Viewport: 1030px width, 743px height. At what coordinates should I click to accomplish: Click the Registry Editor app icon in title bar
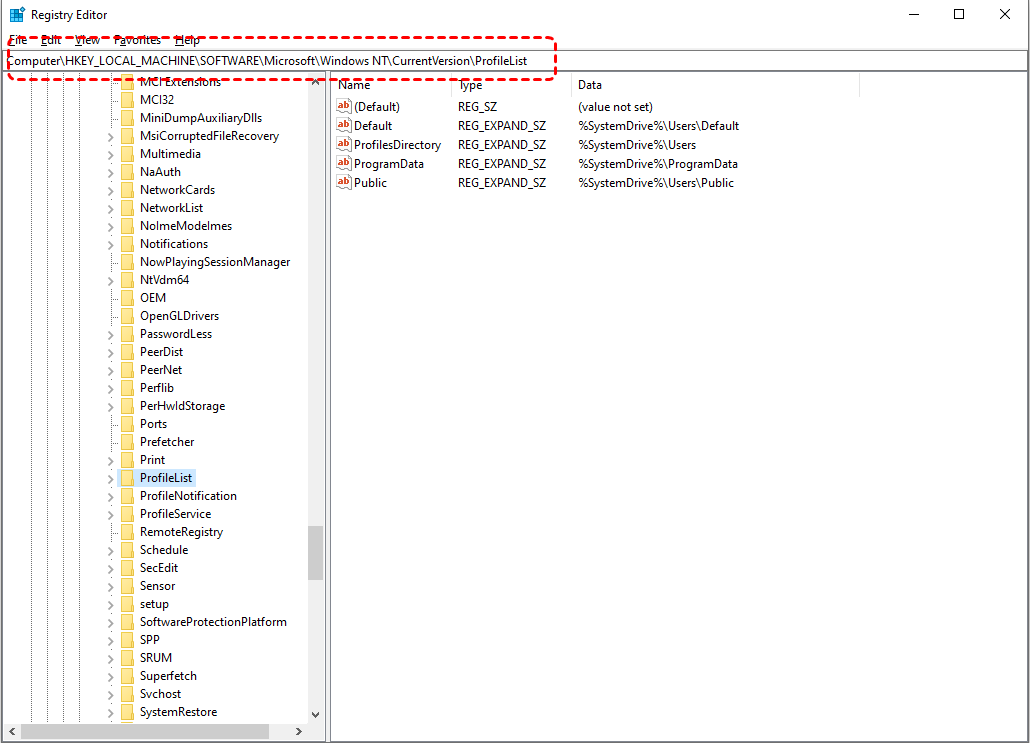pos(17,14)
